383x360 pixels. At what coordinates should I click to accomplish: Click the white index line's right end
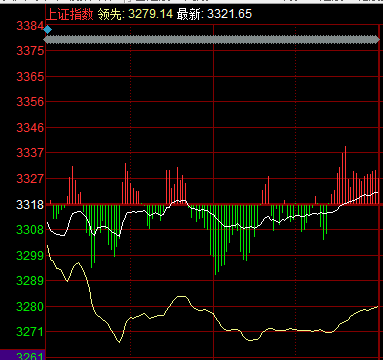[377, 192]
